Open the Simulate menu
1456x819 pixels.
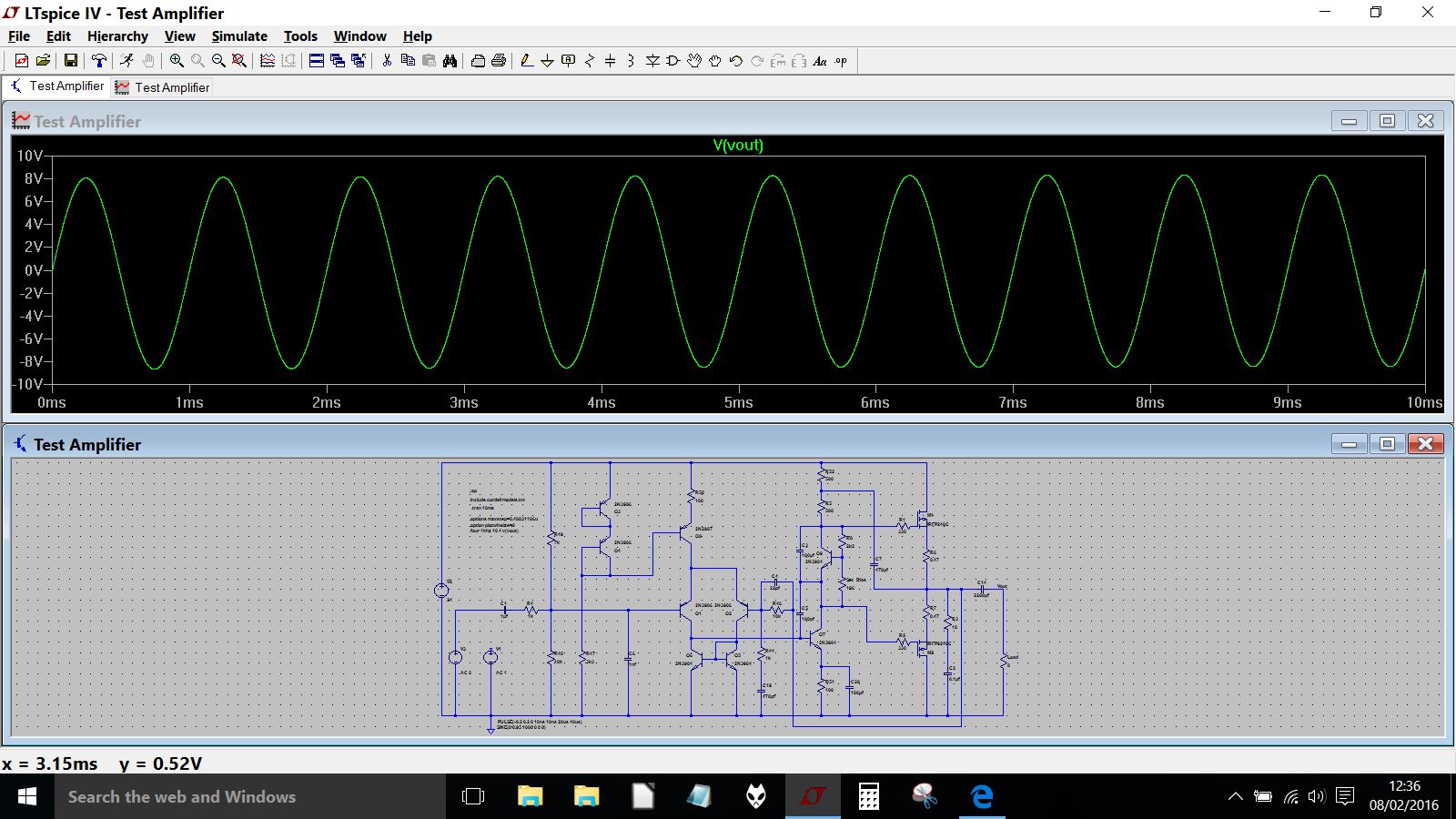click(x=239, y=36)
